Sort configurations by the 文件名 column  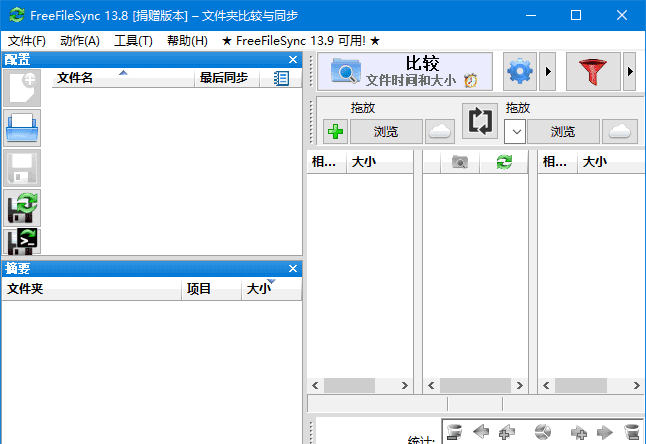pyautogui.click(x=123, y=78)
